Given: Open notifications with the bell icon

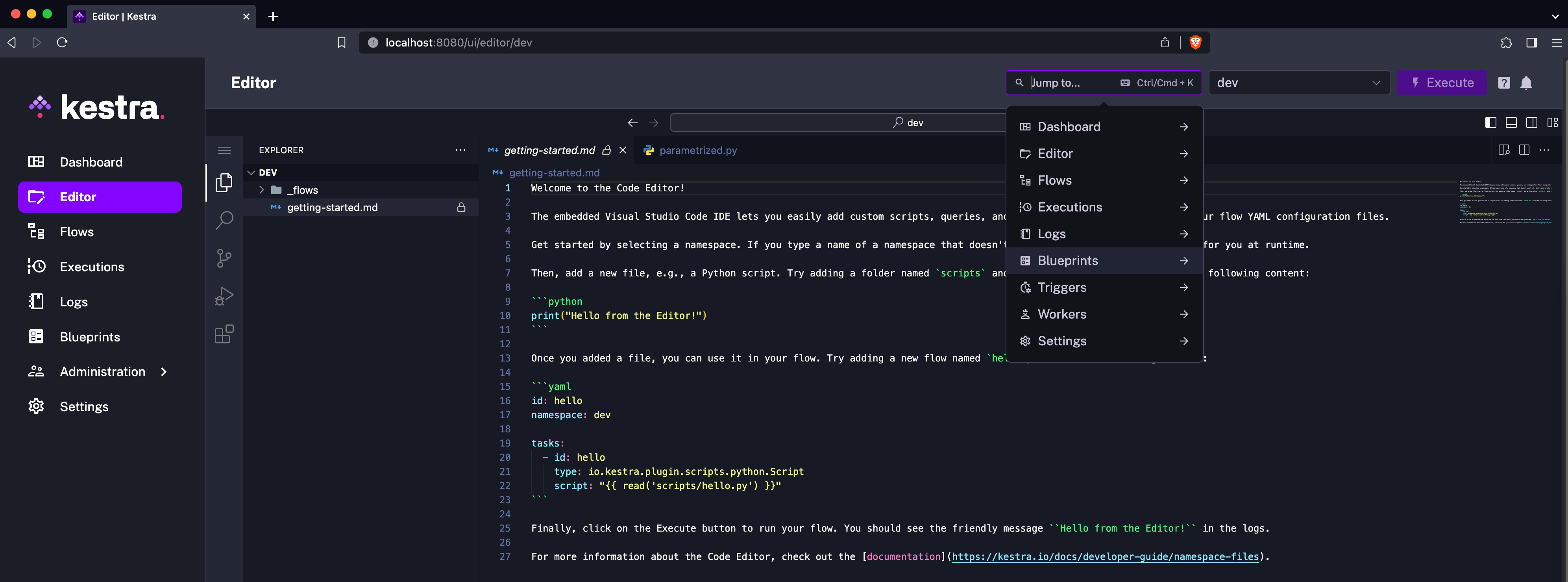Looking at the screenshot, I should click(1526, 83).
